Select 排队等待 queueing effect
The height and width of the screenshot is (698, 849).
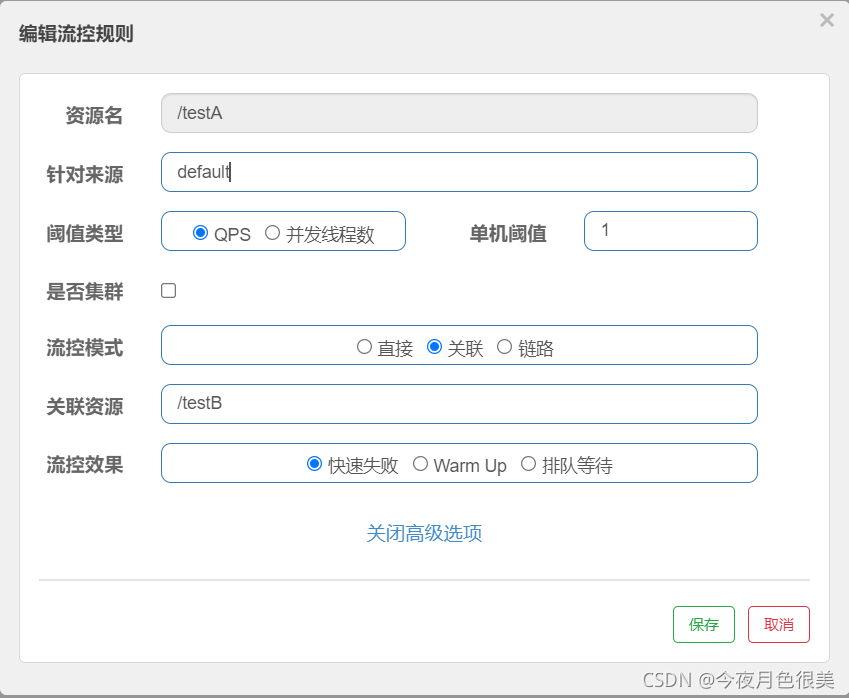coord(528,463)
